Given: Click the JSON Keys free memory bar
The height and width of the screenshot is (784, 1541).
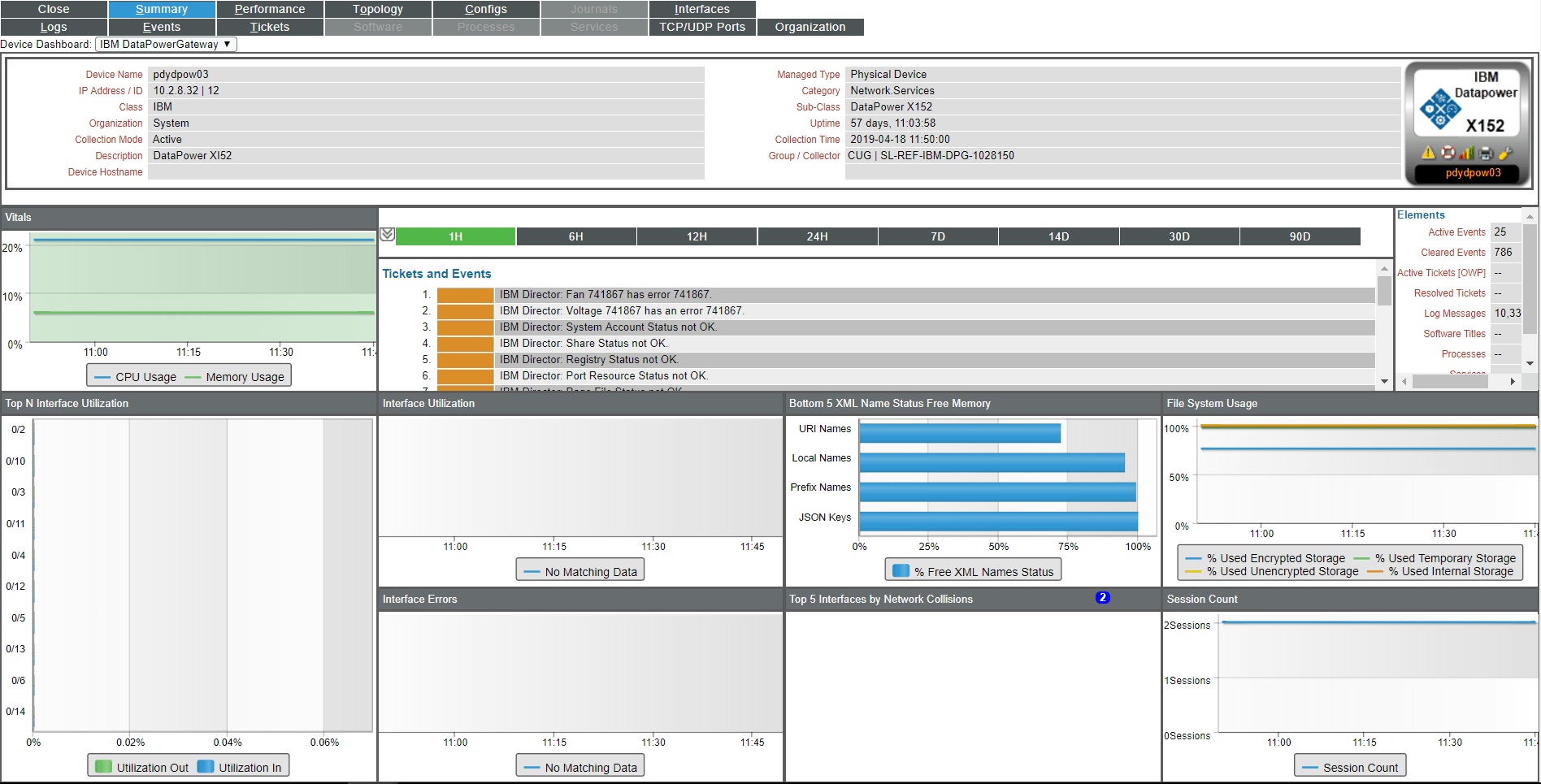Looking at the screenshot, I should (999, 522).
